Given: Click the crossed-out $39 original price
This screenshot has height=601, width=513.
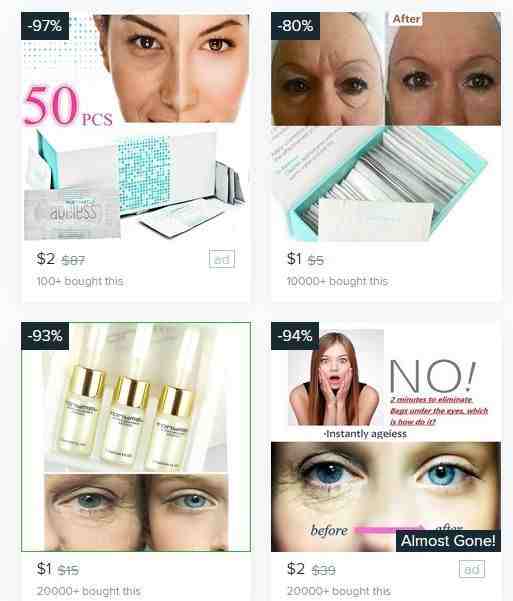Looking at the screenshot, I should [x=324, y=570].
